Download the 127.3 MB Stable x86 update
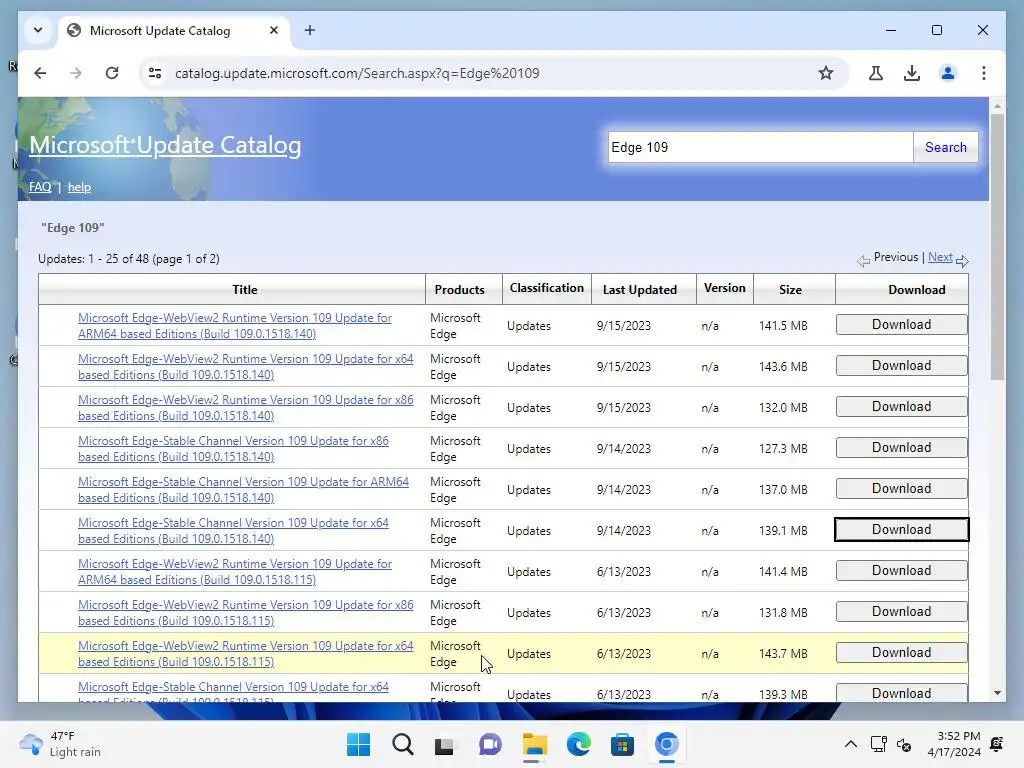The image size is (1024, 768). [901, 447]
